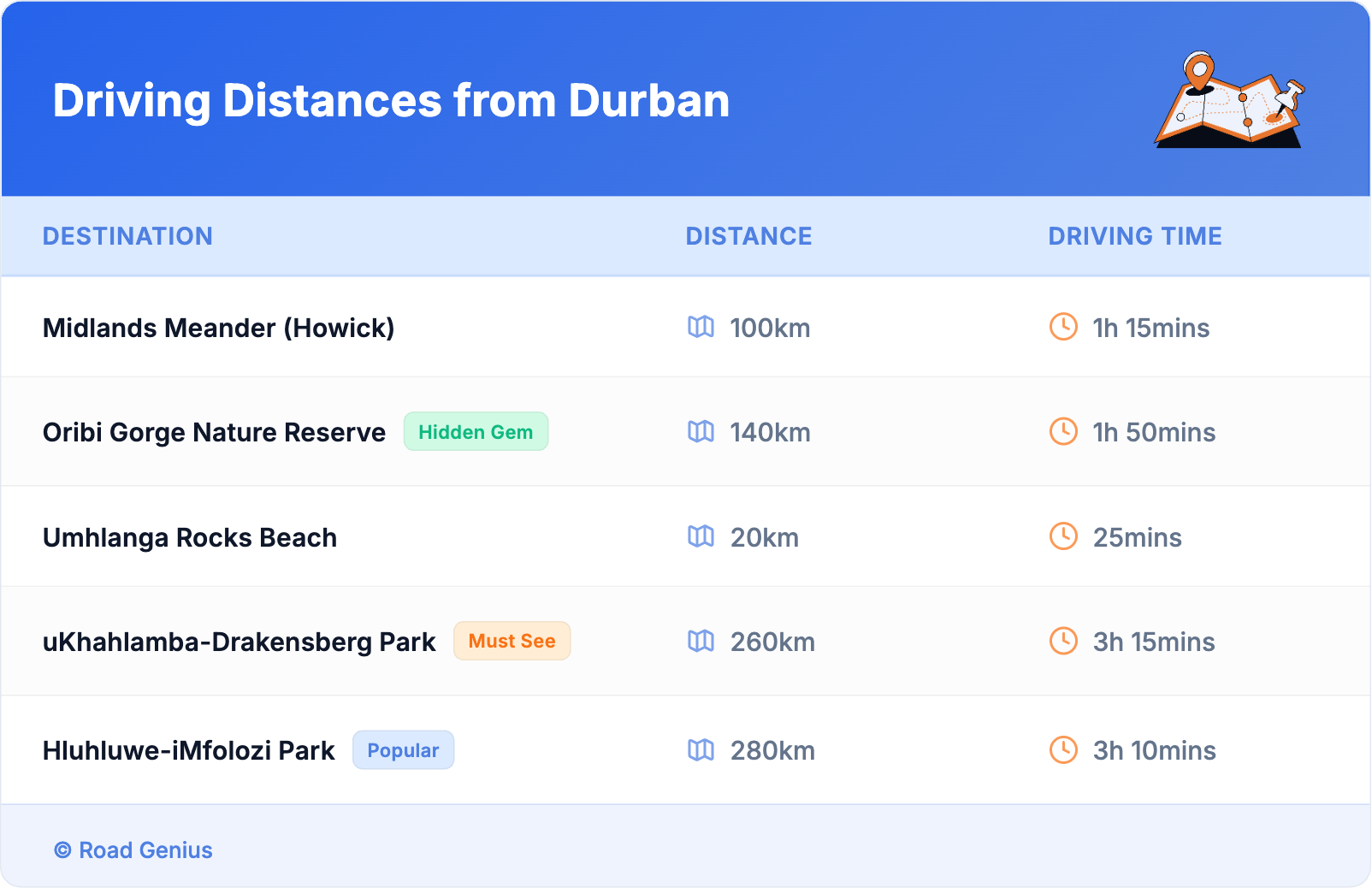This screenshot has width=1372, height=888.
Task: Click the map icon beside 140km
Action: [701, 432]
